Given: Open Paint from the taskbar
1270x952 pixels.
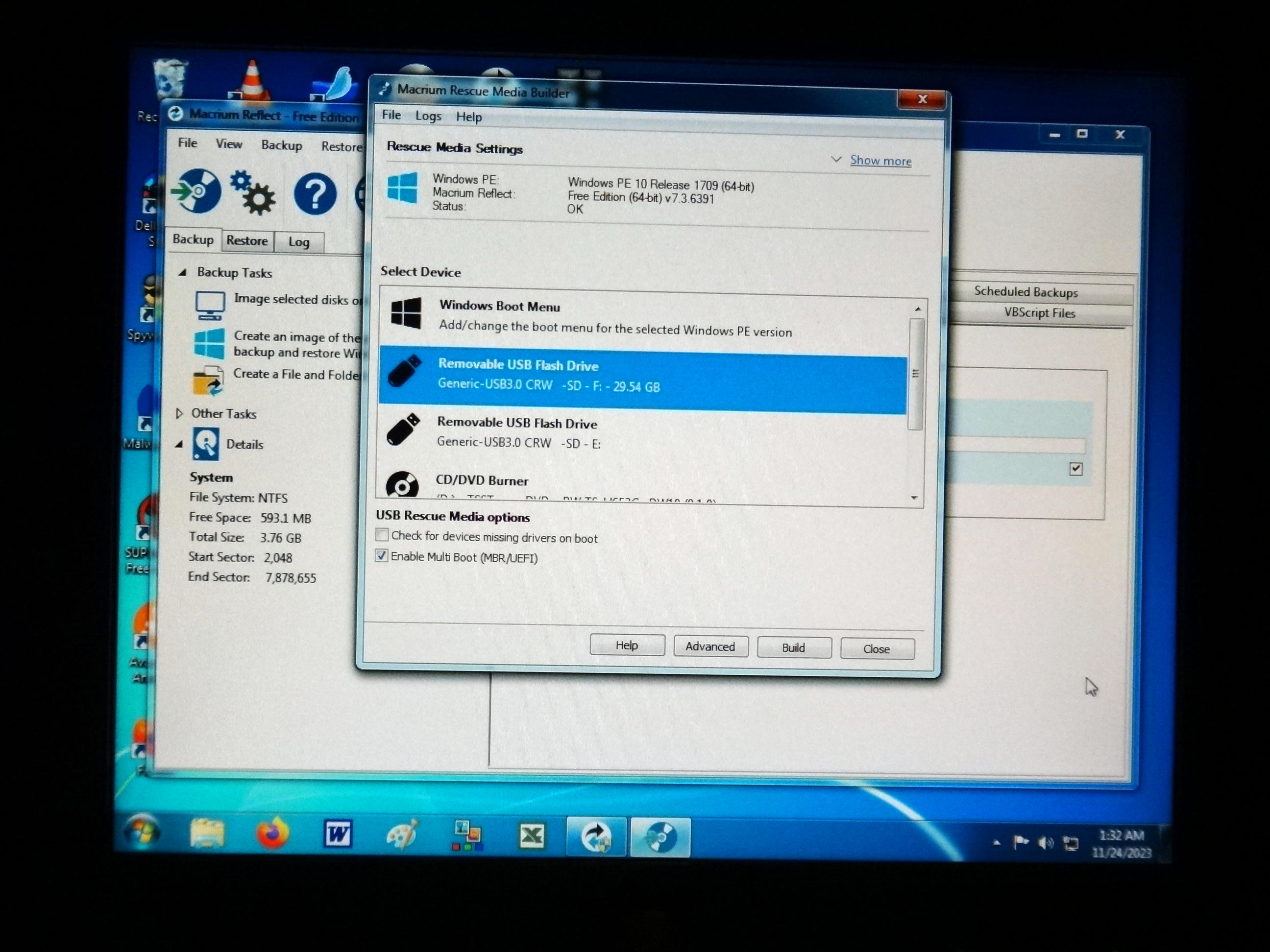Looking at the screenshot, I should click(402, 834).
